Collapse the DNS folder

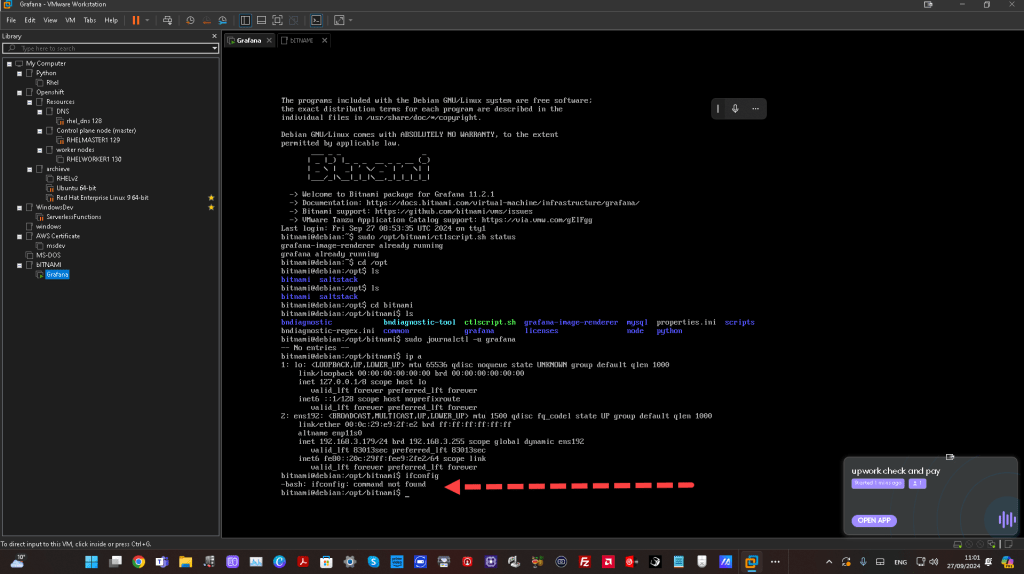tap(40, 112)
